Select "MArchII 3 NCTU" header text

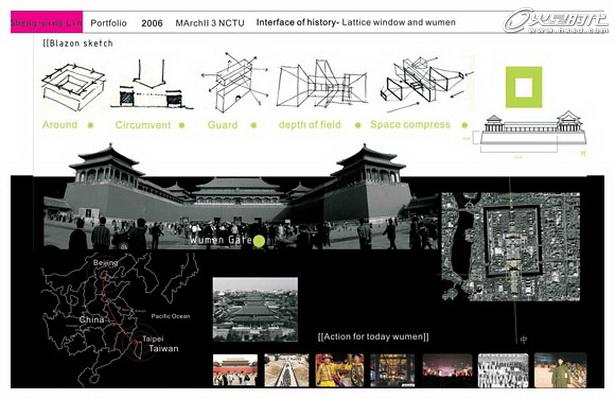pos(210,23)
